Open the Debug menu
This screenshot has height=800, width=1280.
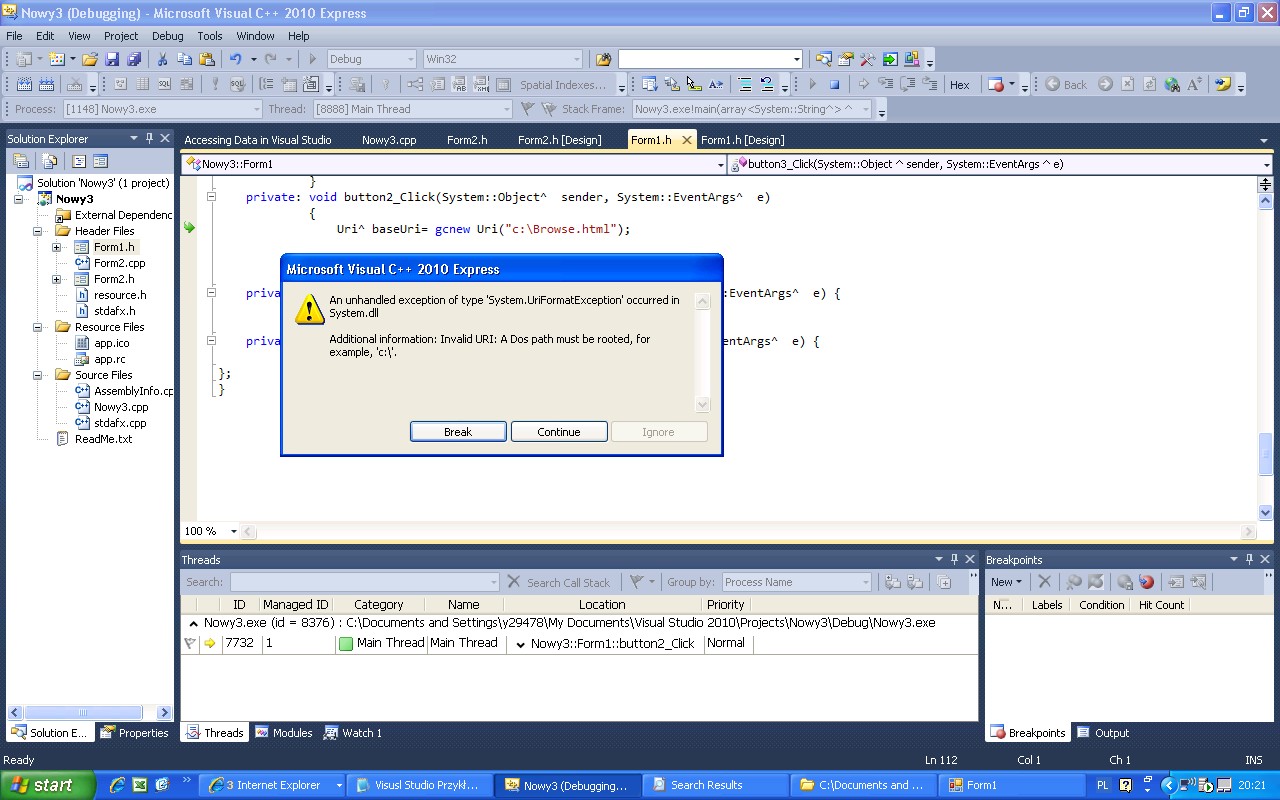167,35
